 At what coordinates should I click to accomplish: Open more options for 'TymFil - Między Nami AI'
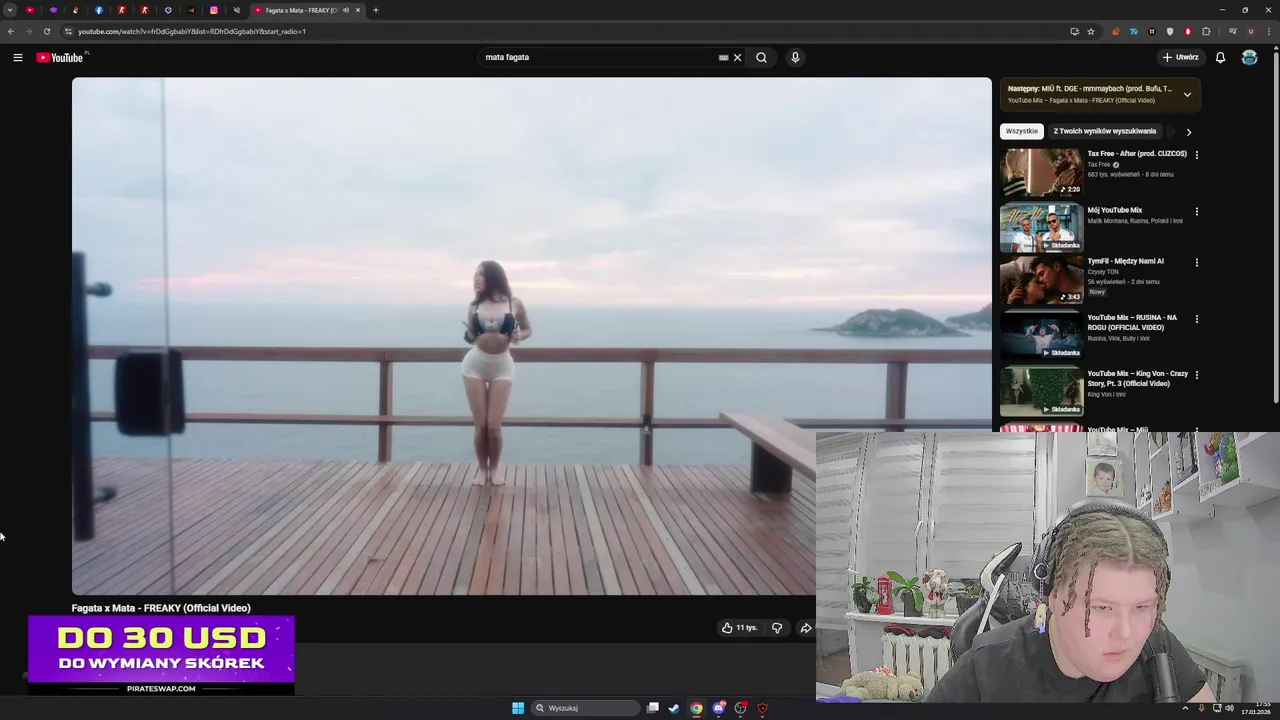[x=1196, y=263]
